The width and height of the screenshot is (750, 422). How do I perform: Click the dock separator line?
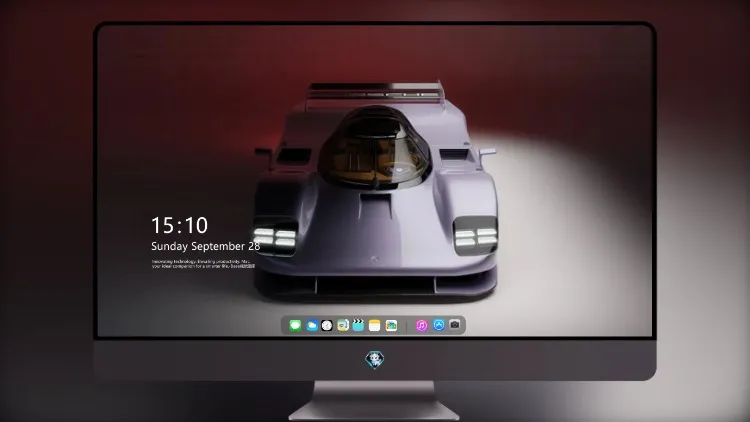[x=406, y=326]
